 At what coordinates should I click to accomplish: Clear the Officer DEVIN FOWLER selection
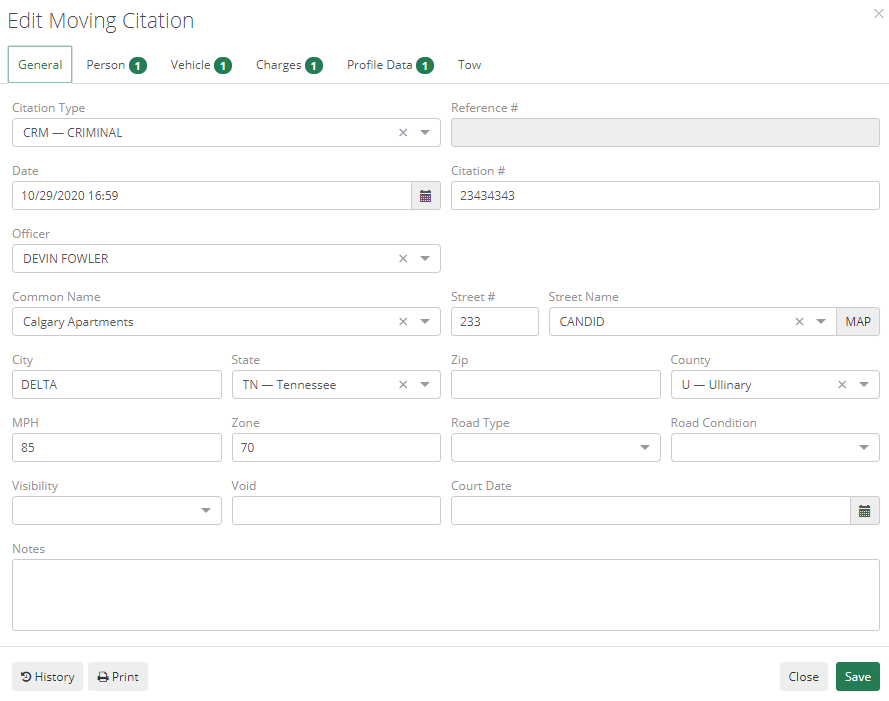403,259
